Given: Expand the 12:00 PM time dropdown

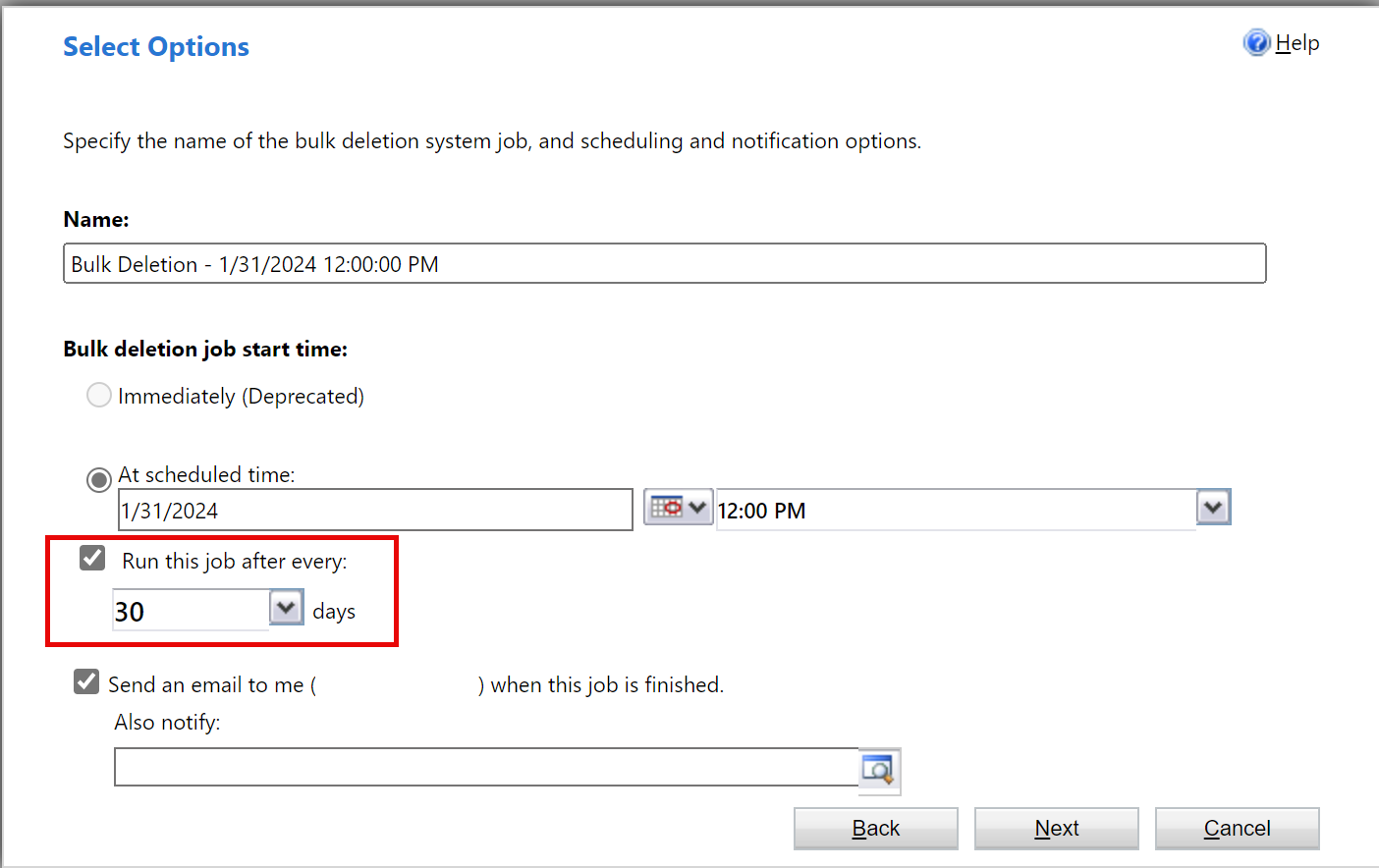Looking at the screenshot, I should click(1214, 508).
